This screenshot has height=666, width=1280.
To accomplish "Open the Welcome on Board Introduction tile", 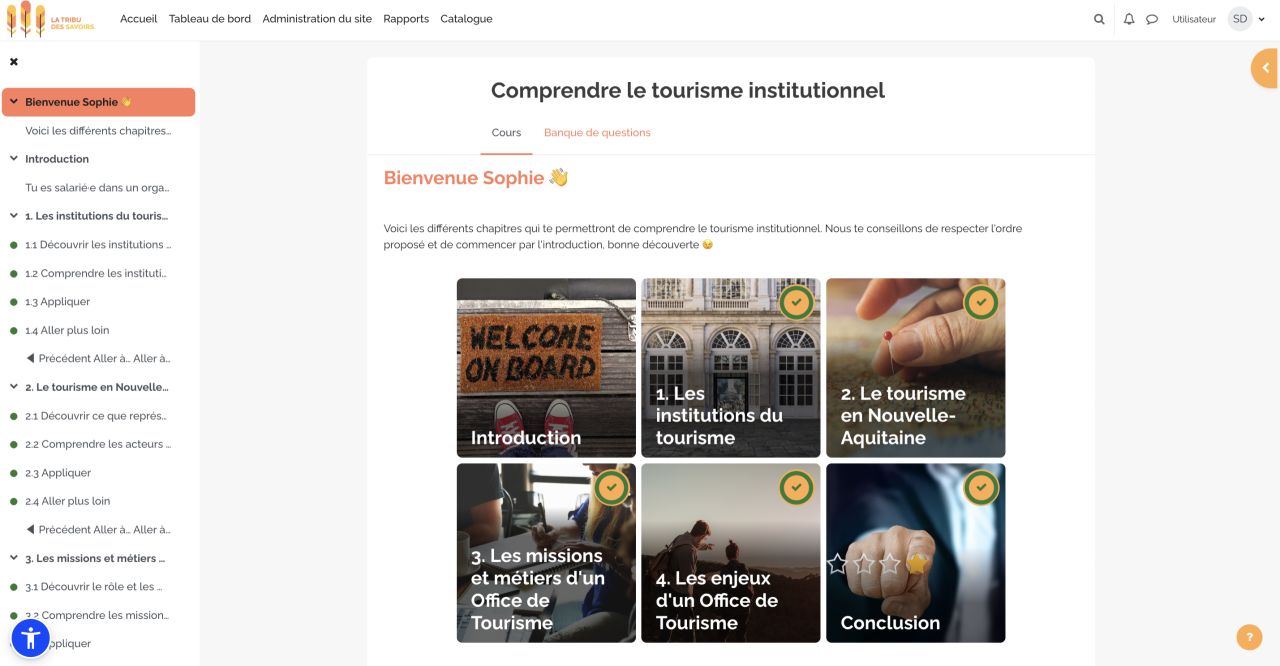I will click(546, 368).
